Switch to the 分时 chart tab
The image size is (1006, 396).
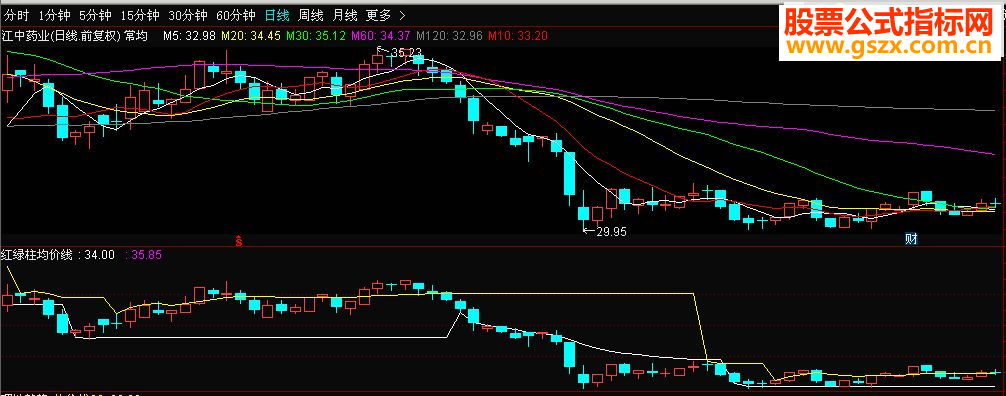coord(17,15)
